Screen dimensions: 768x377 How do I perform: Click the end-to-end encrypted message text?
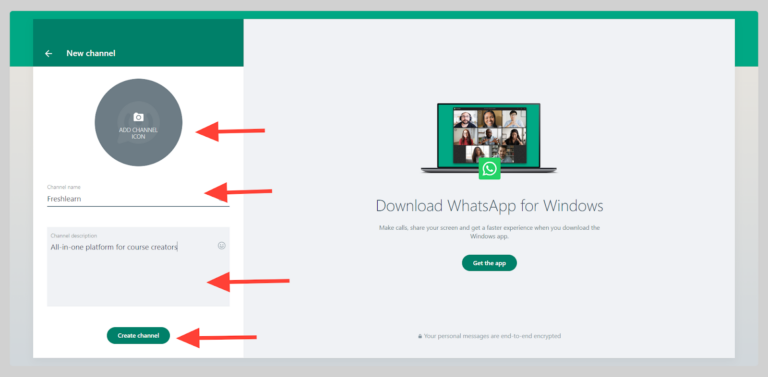[x=492, y=336]
